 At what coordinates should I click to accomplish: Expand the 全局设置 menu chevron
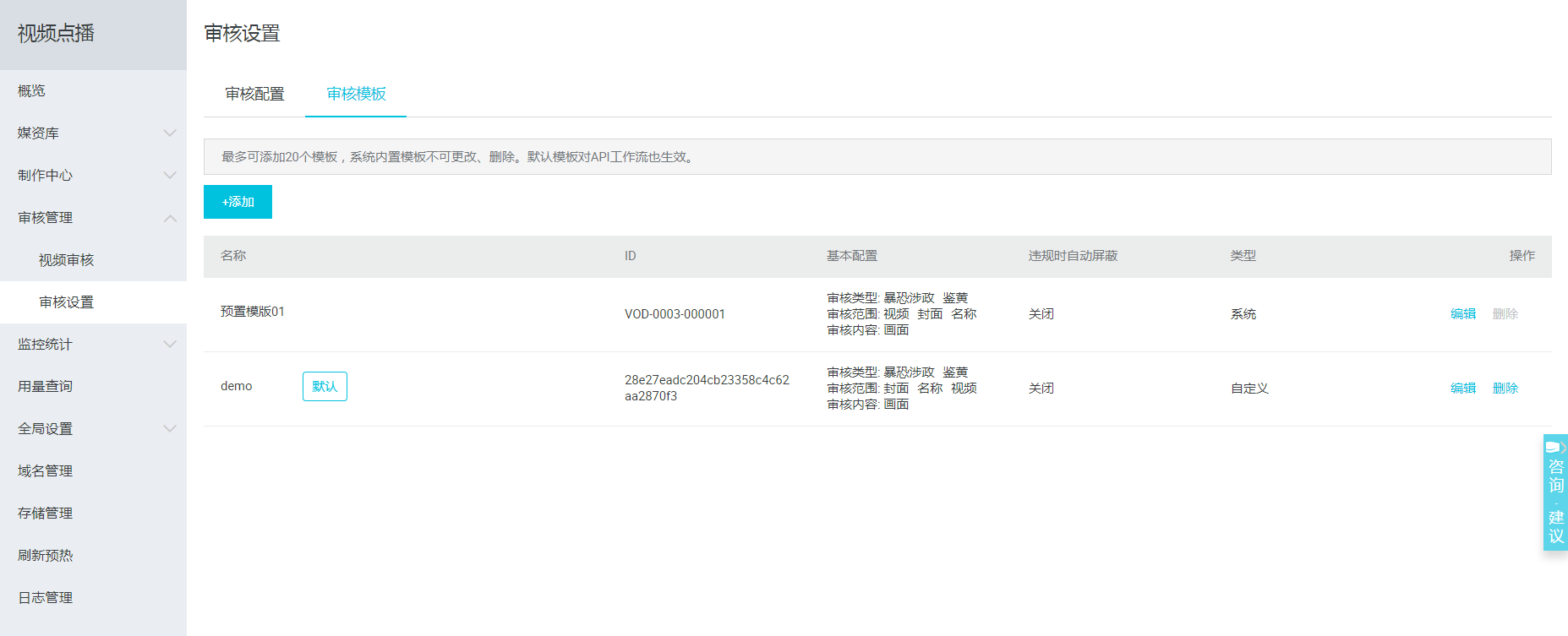point(170,428)
